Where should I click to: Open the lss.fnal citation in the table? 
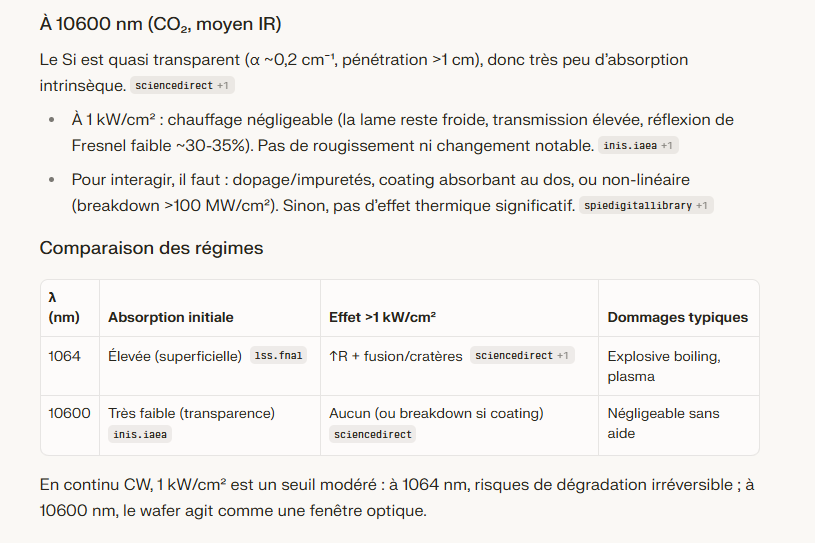[x=278, y=356]
